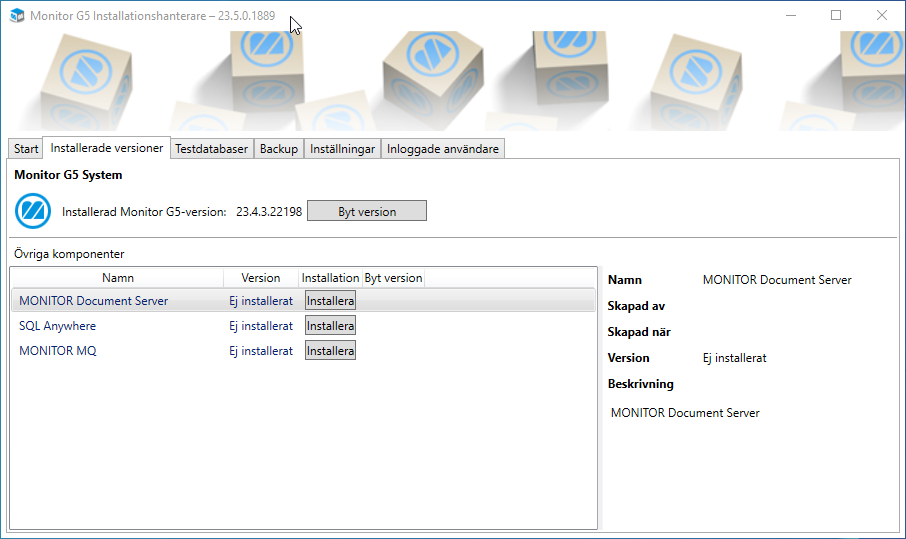Click Installera in the MONITOR MQ row
The width and height of the screenshot is (906, 539).
point(331,351)
